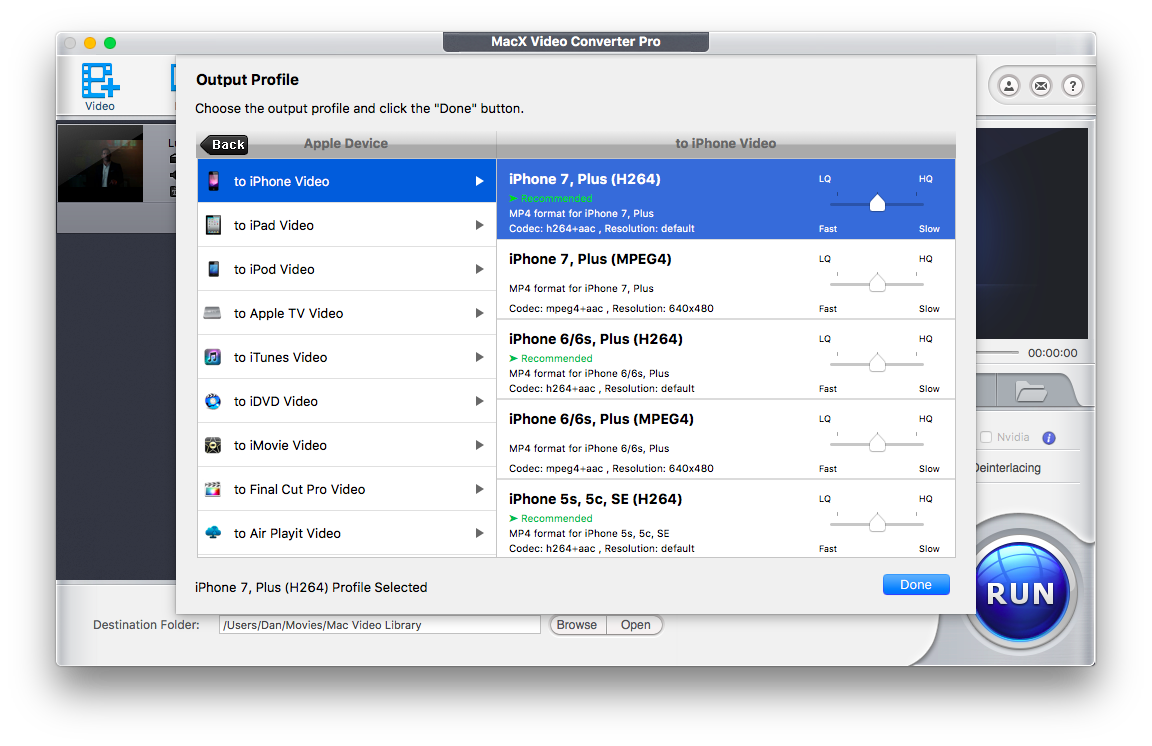Image resolution: width=1152 pixels, height=746 pixels.
Task: Click the Destination Folder path field
Action: 380,625
